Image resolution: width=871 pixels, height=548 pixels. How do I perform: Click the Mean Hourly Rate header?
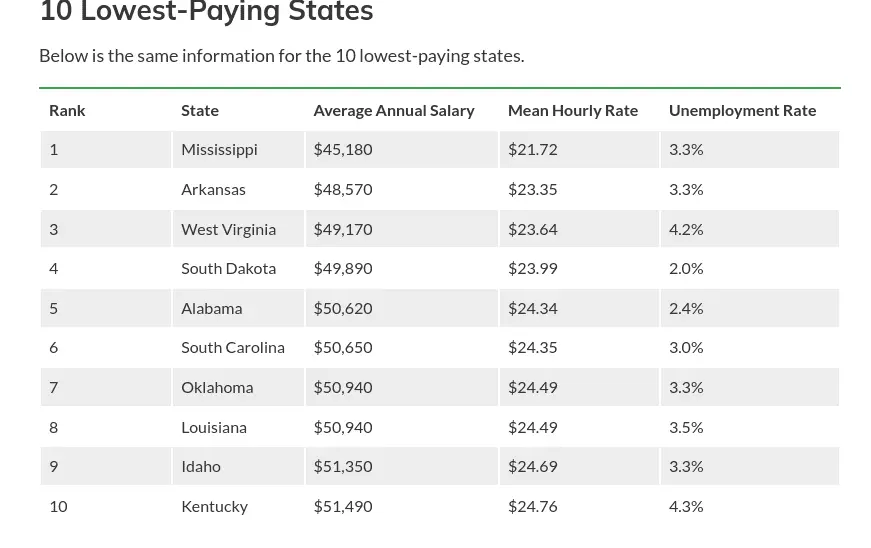click(573, 110)
